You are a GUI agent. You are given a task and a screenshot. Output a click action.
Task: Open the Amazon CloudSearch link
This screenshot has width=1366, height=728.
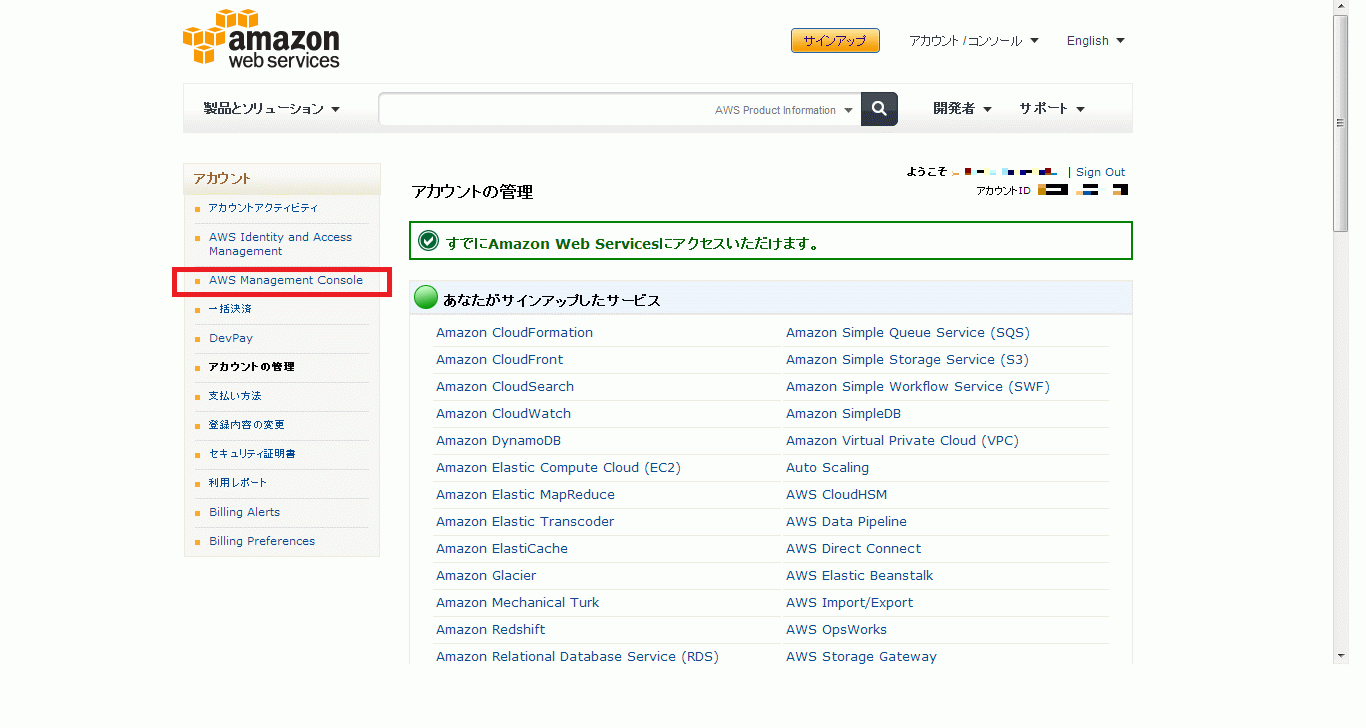pos(505,387)
